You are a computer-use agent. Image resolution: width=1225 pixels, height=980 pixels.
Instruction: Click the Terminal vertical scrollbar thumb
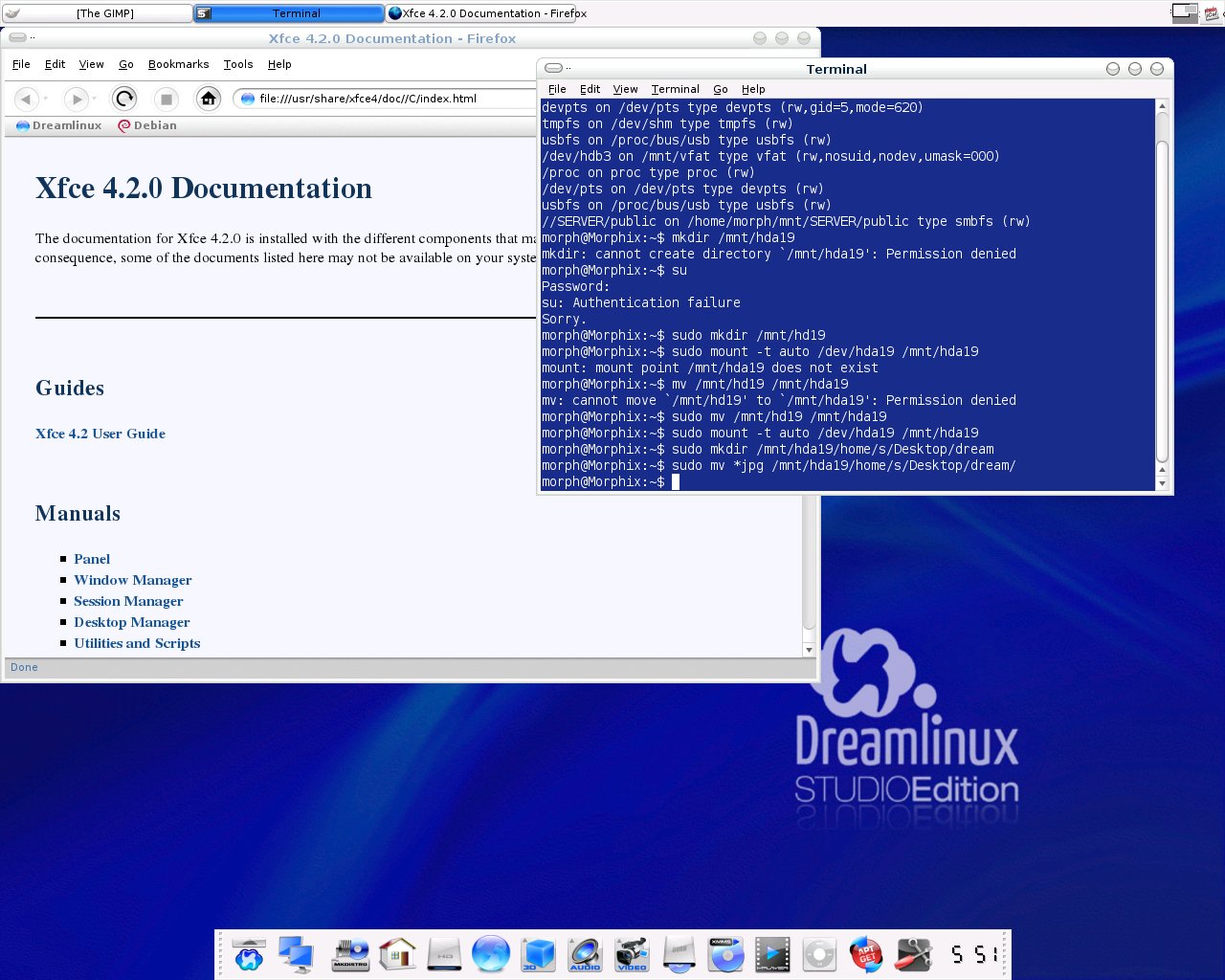click(1163, 301)
